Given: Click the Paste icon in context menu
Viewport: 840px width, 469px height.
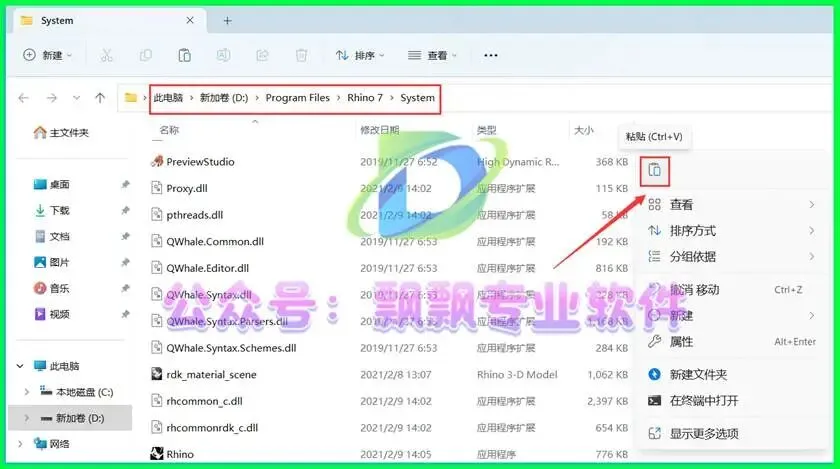Looking at the screenshot, I should (655, 170).
